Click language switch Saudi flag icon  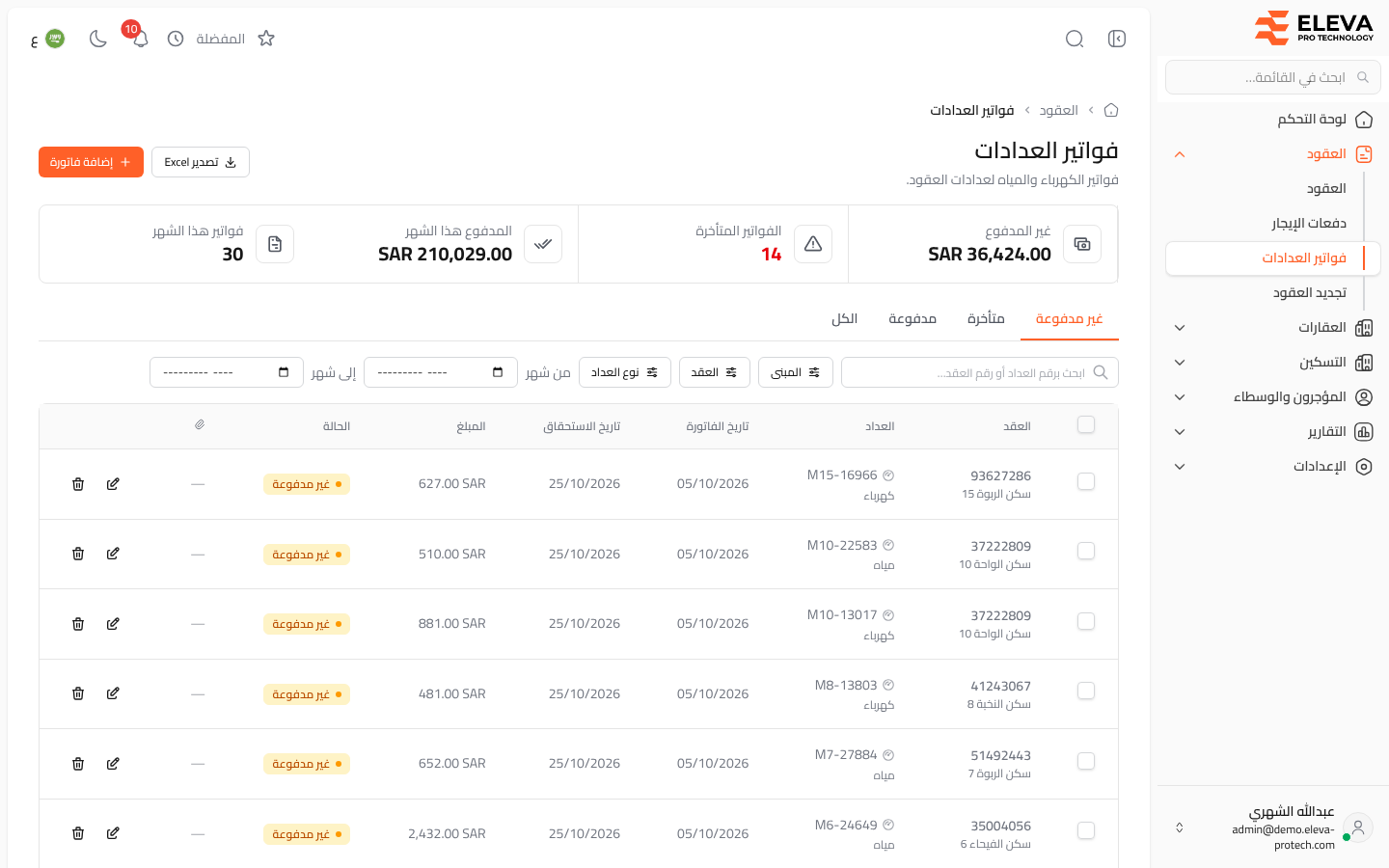(x=55, y=39)
